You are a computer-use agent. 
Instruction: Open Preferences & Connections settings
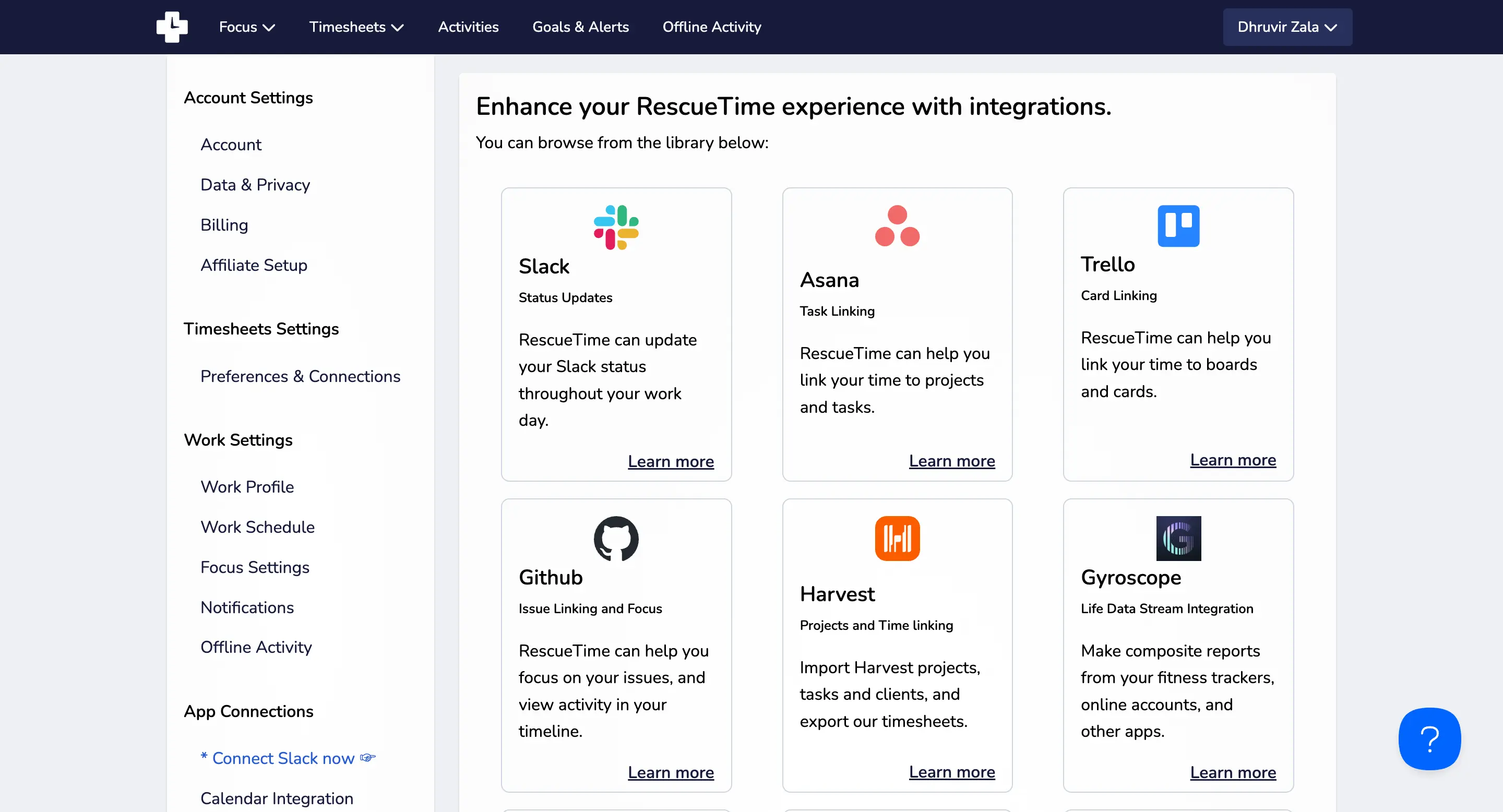[301, 376]
